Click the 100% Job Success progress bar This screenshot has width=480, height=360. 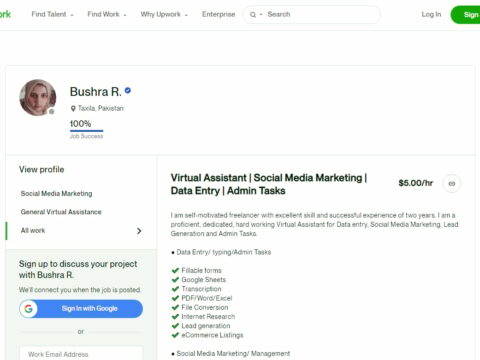click(86, 131)
